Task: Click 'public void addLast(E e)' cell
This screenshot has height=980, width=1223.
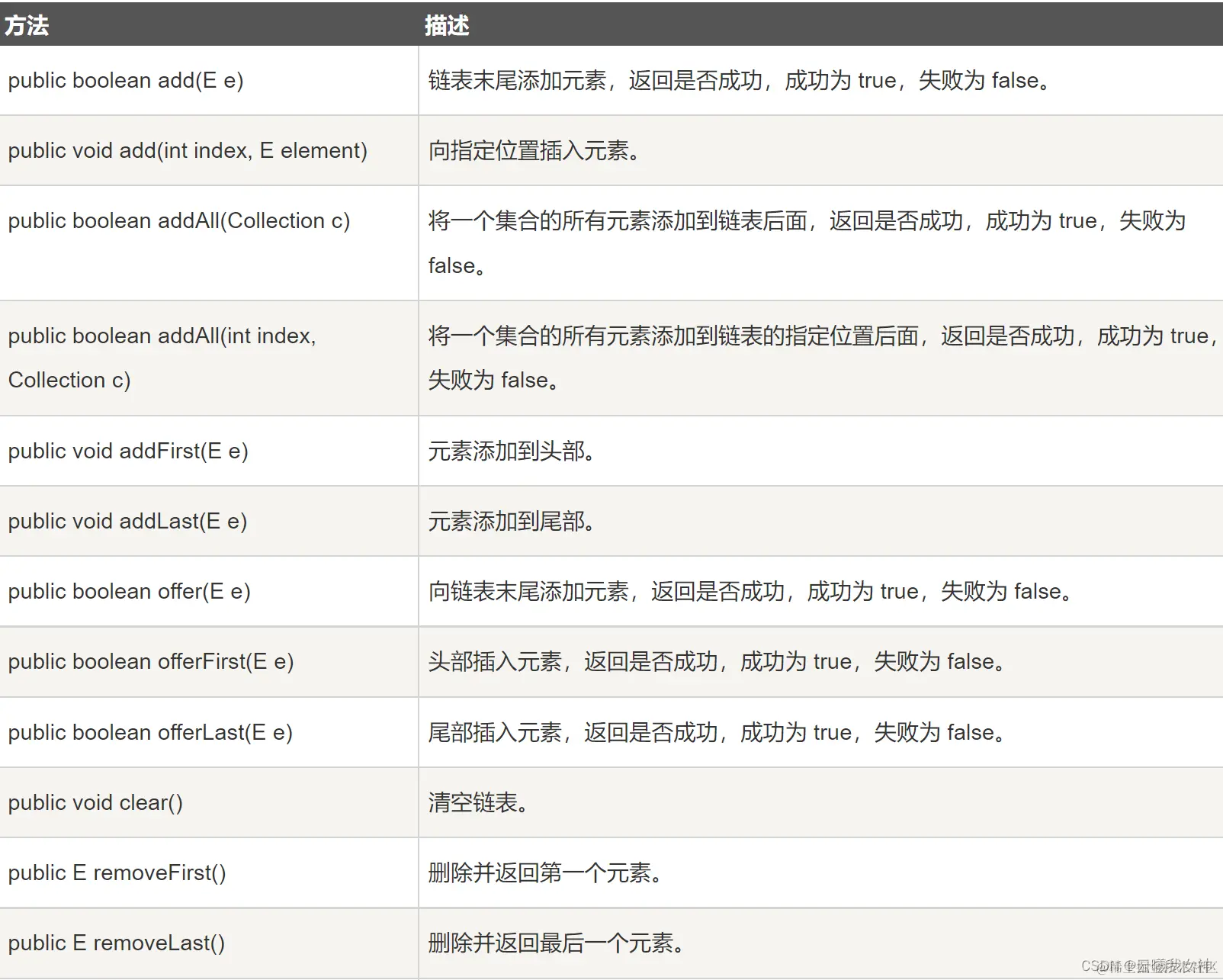Action: click(x=127, y=521)
